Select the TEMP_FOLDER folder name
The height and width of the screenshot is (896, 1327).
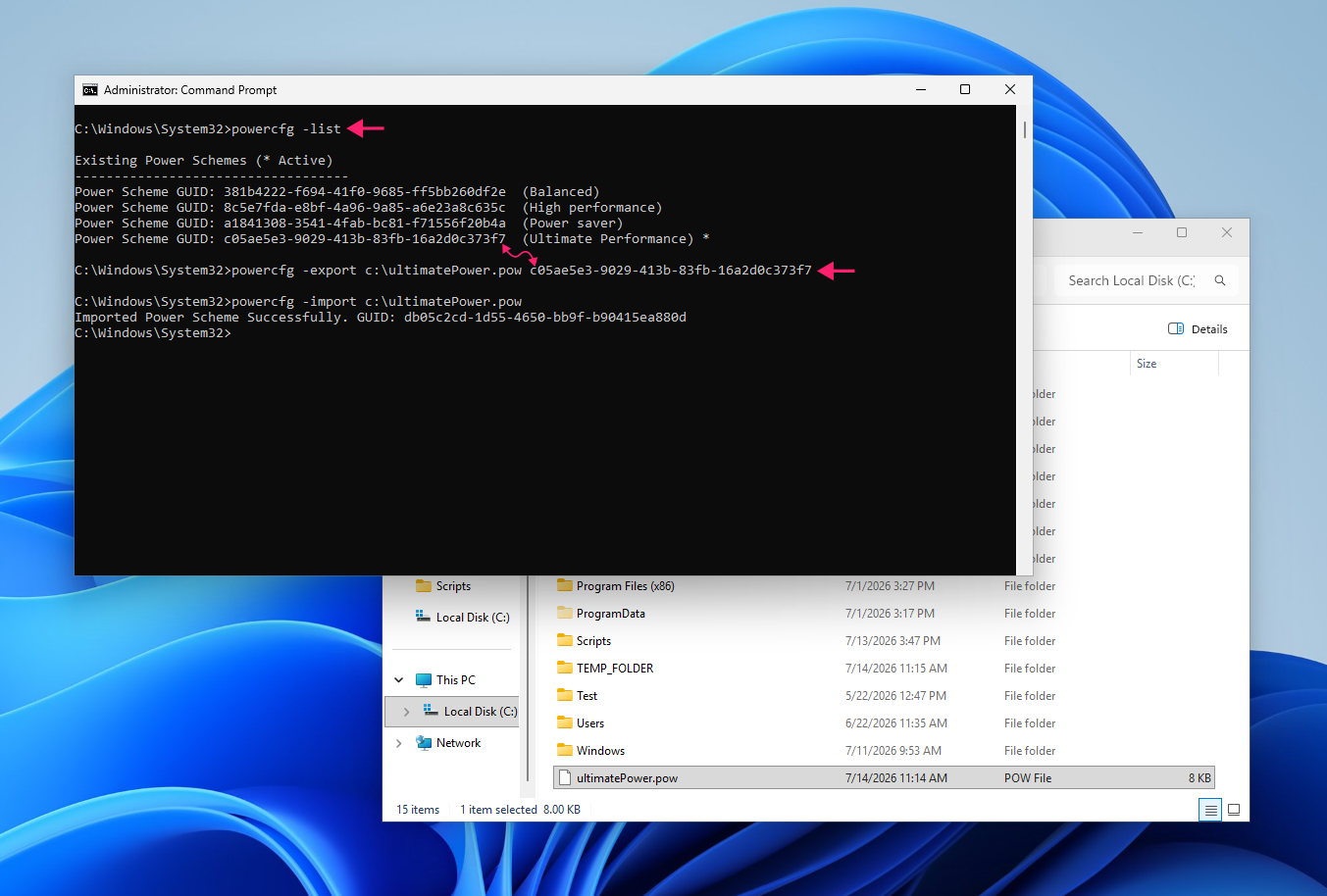pos(615,669)
